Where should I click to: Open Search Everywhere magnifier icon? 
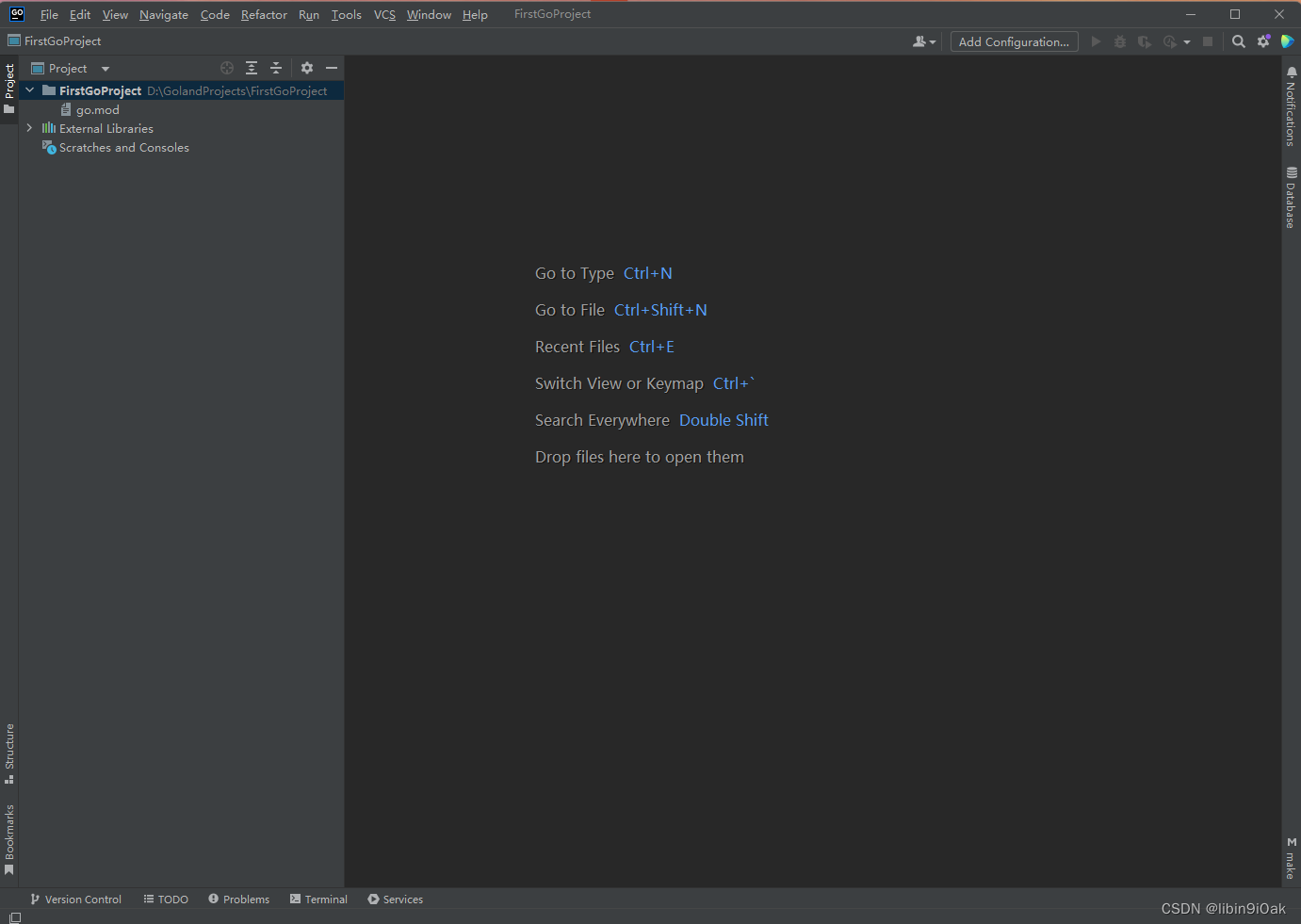pyautogui.click(x=1239, y=41)
